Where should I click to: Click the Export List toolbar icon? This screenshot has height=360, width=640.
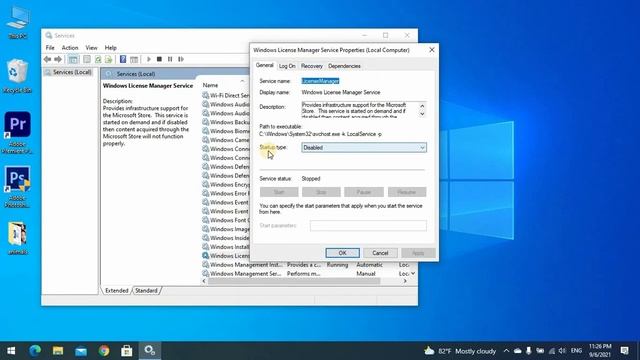pos(108,59)
